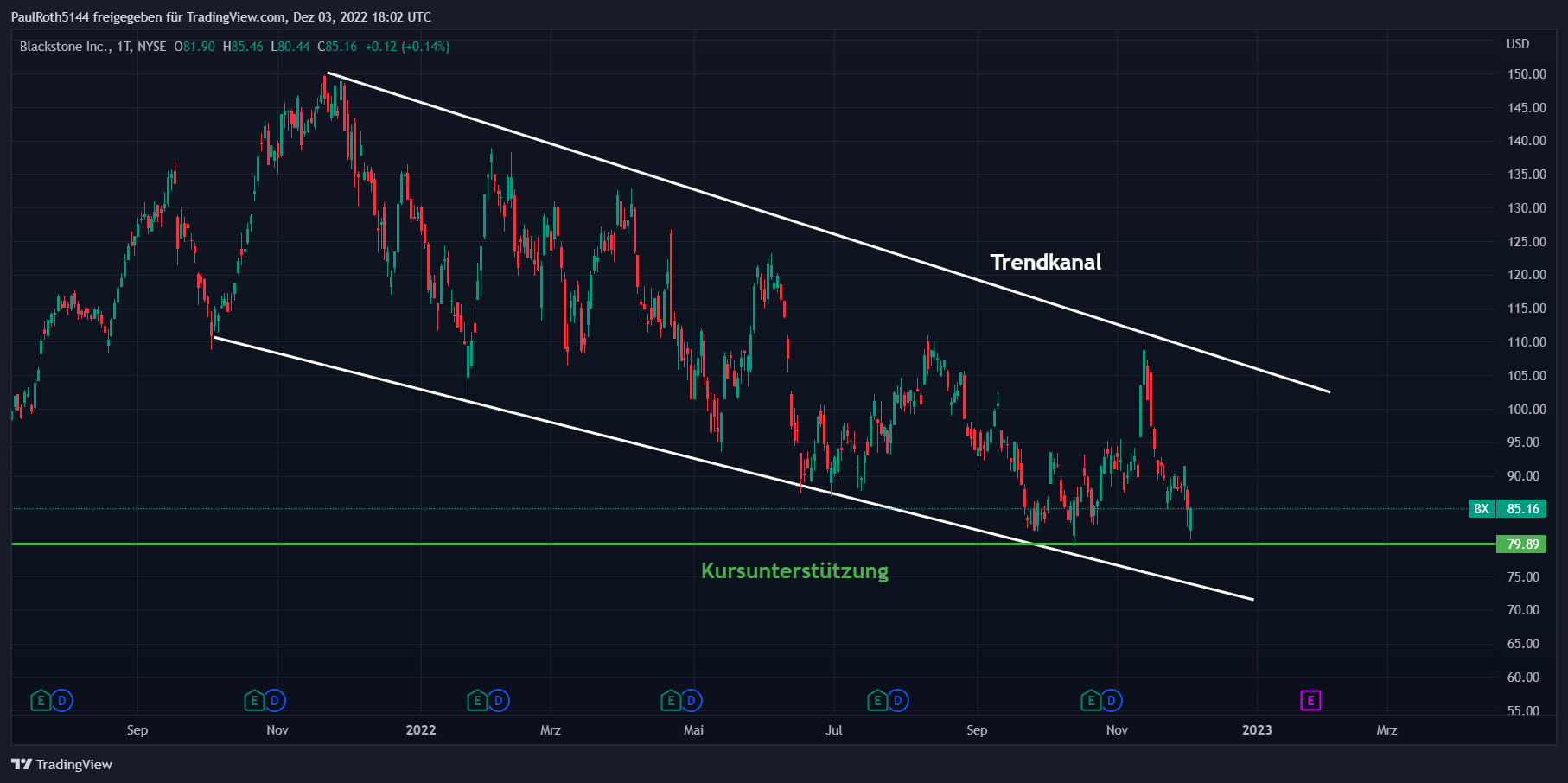Click the PaulRoth5144 publish header text
This screenshot has width=1568, height=783.
(x=221, y=16)
